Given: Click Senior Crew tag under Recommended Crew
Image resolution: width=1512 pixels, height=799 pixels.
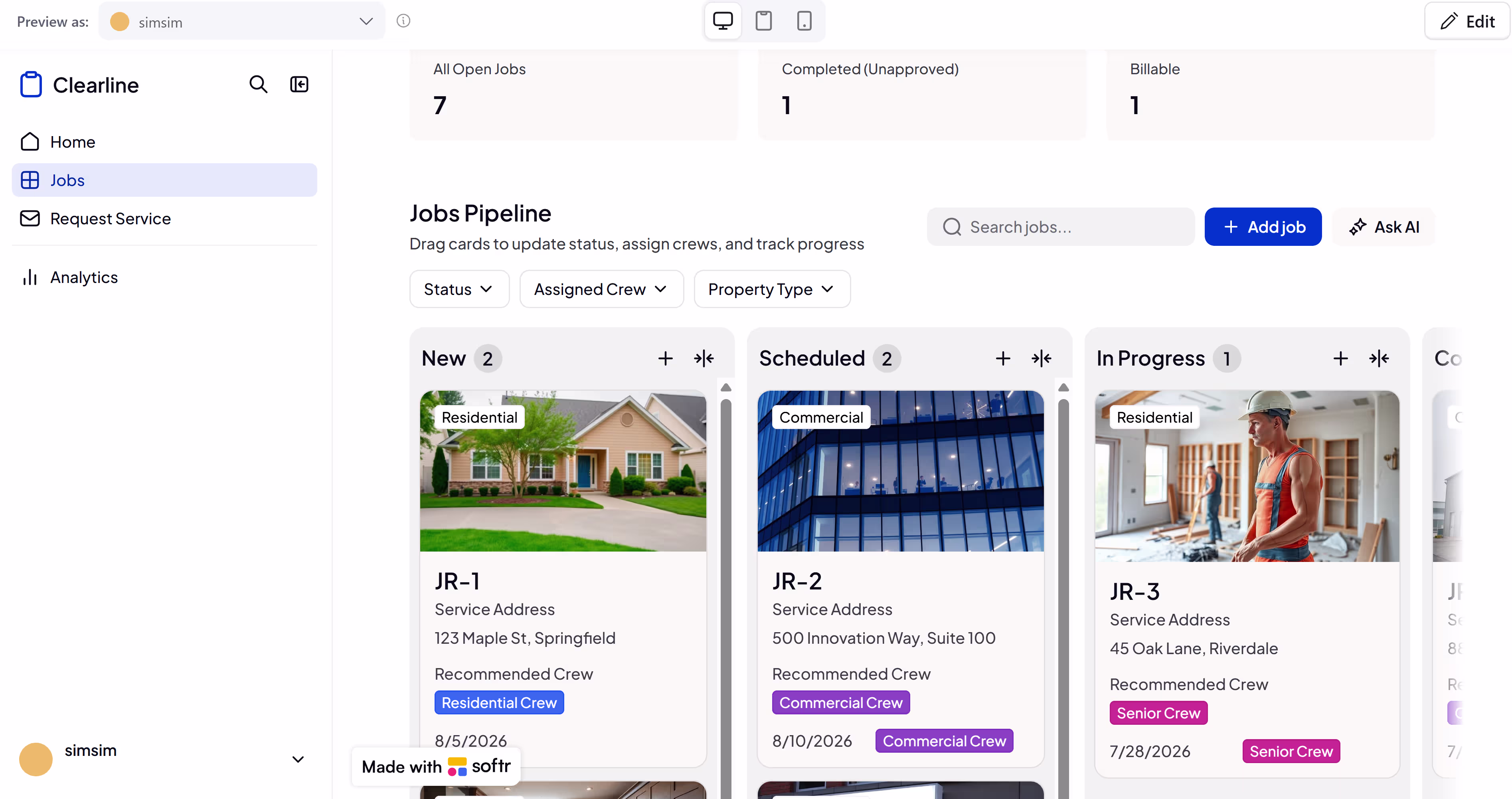Looking at the screenshot, I should (x=1158, y=713).
